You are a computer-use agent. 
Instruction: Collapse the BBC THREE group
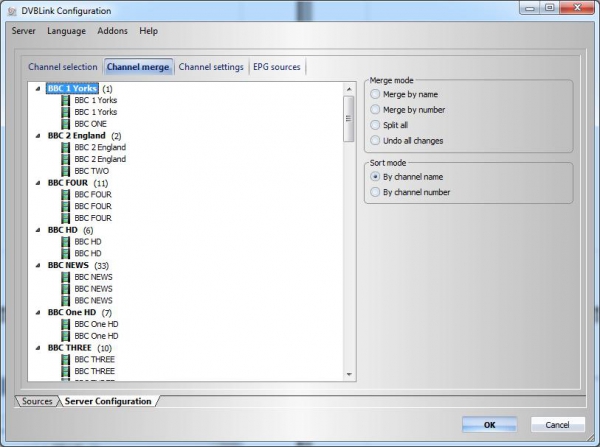tap(38, 348)
